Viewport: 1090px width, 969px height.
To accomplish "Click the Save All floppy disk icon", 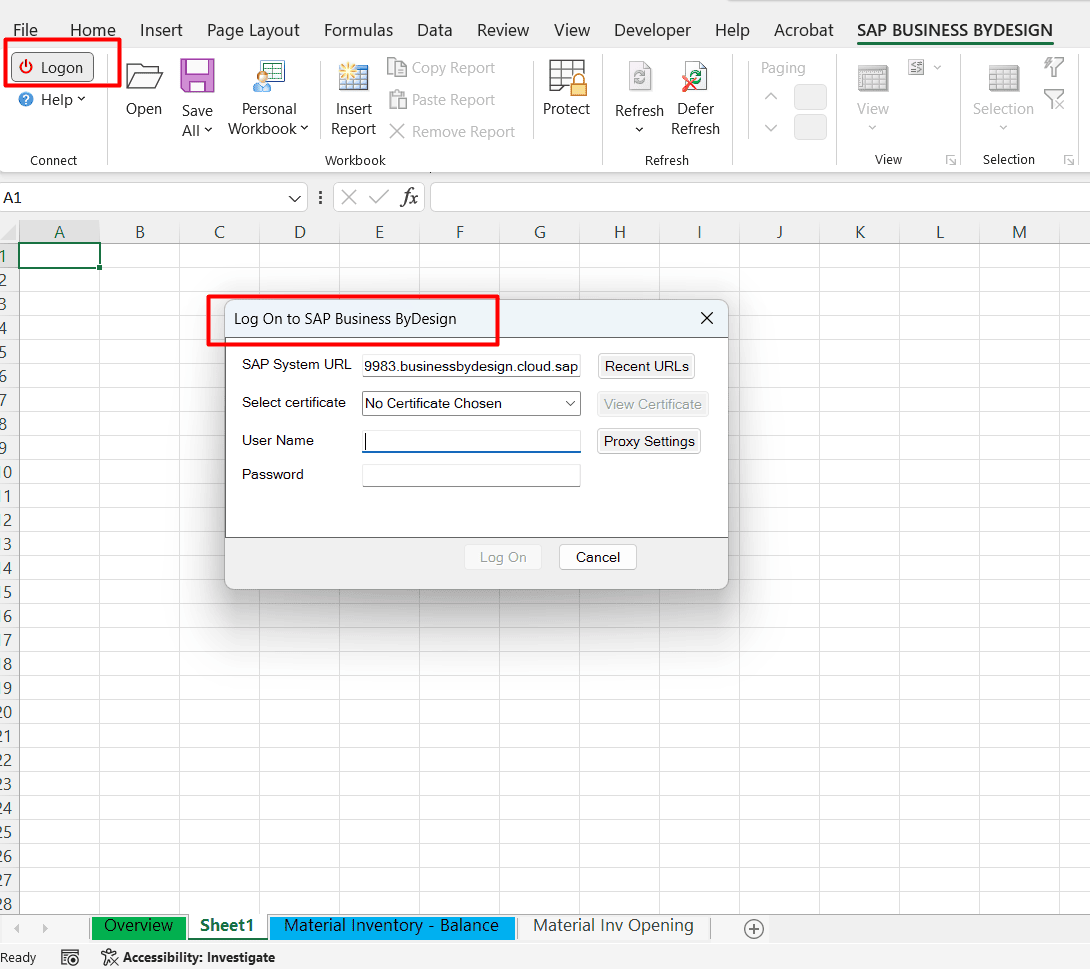I will tap(197, 76).
